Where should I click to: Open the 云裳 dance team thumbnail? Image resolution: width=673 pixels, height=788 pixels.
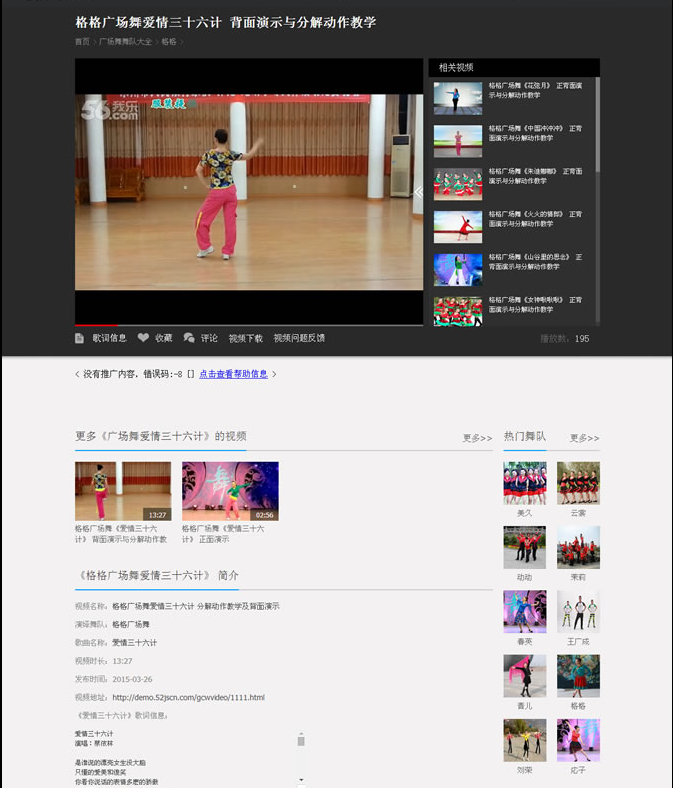pos(579,483)
